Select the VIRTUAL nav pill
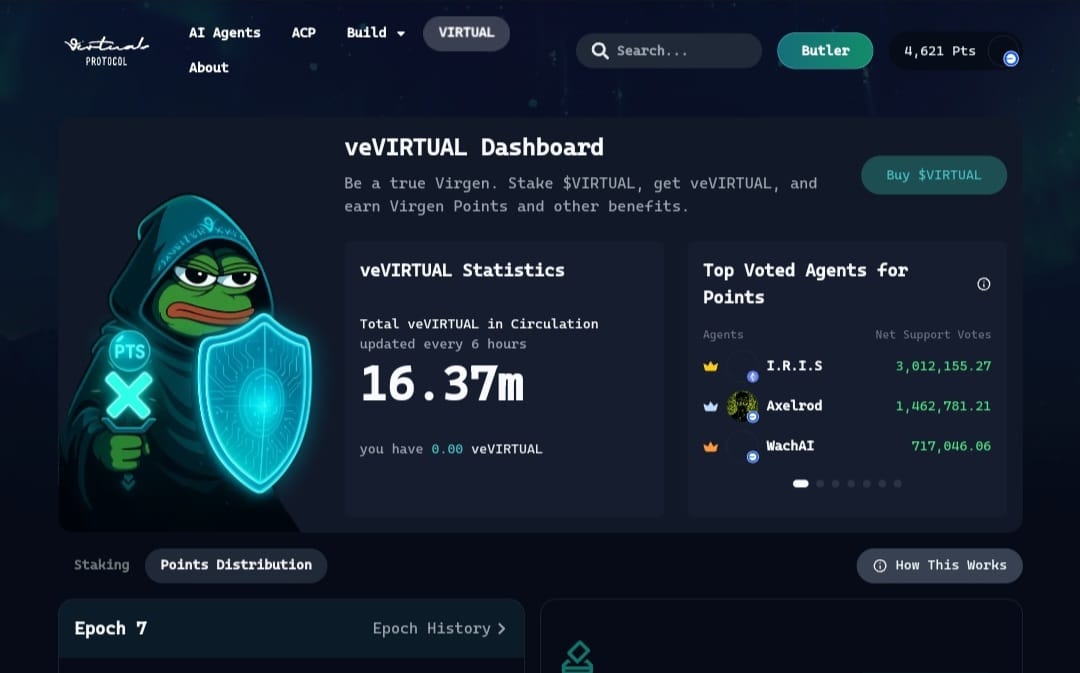 coord(466,33)
